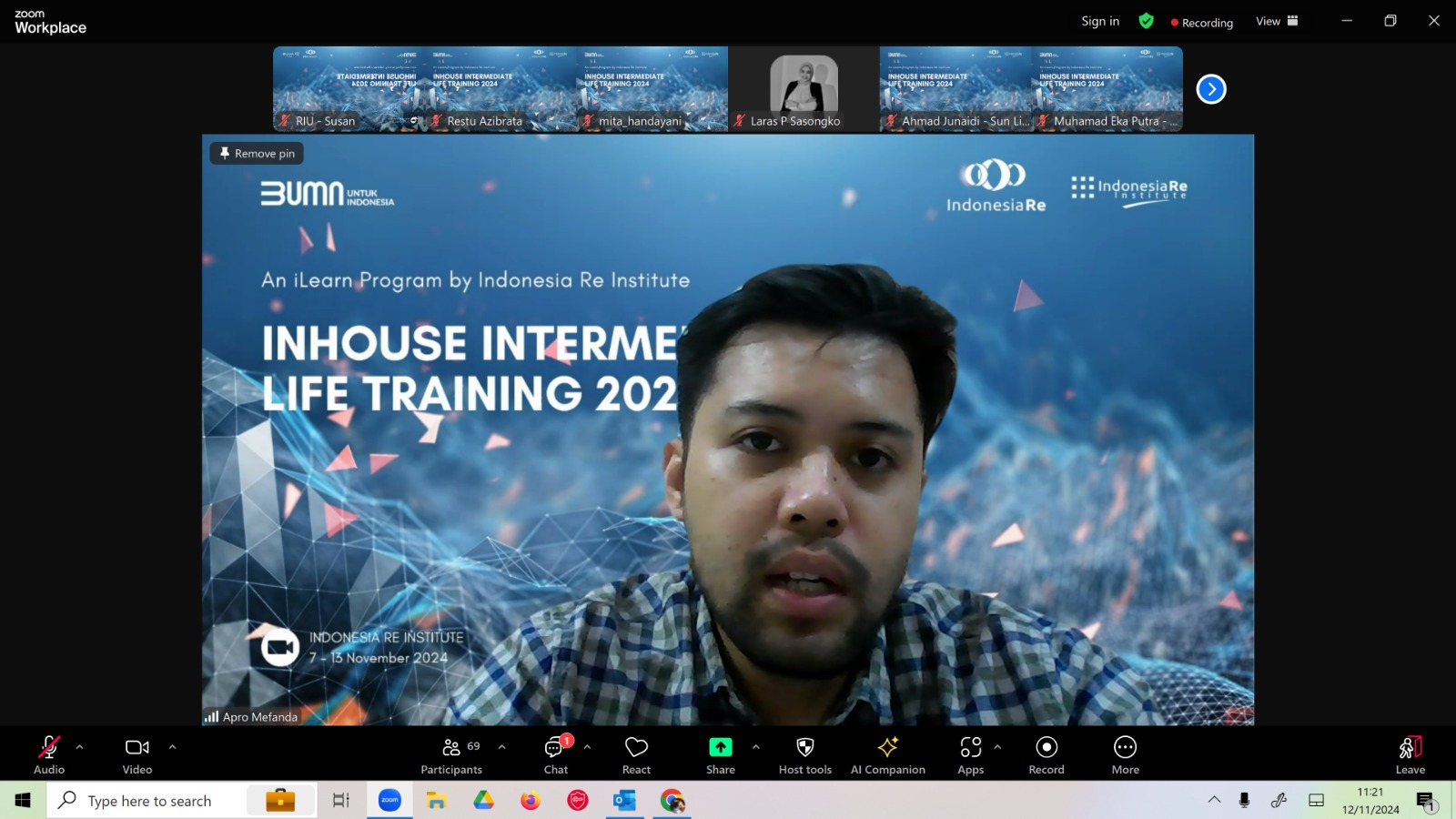
Task: Launch AI Companion
Action: (x=887, y=755)
